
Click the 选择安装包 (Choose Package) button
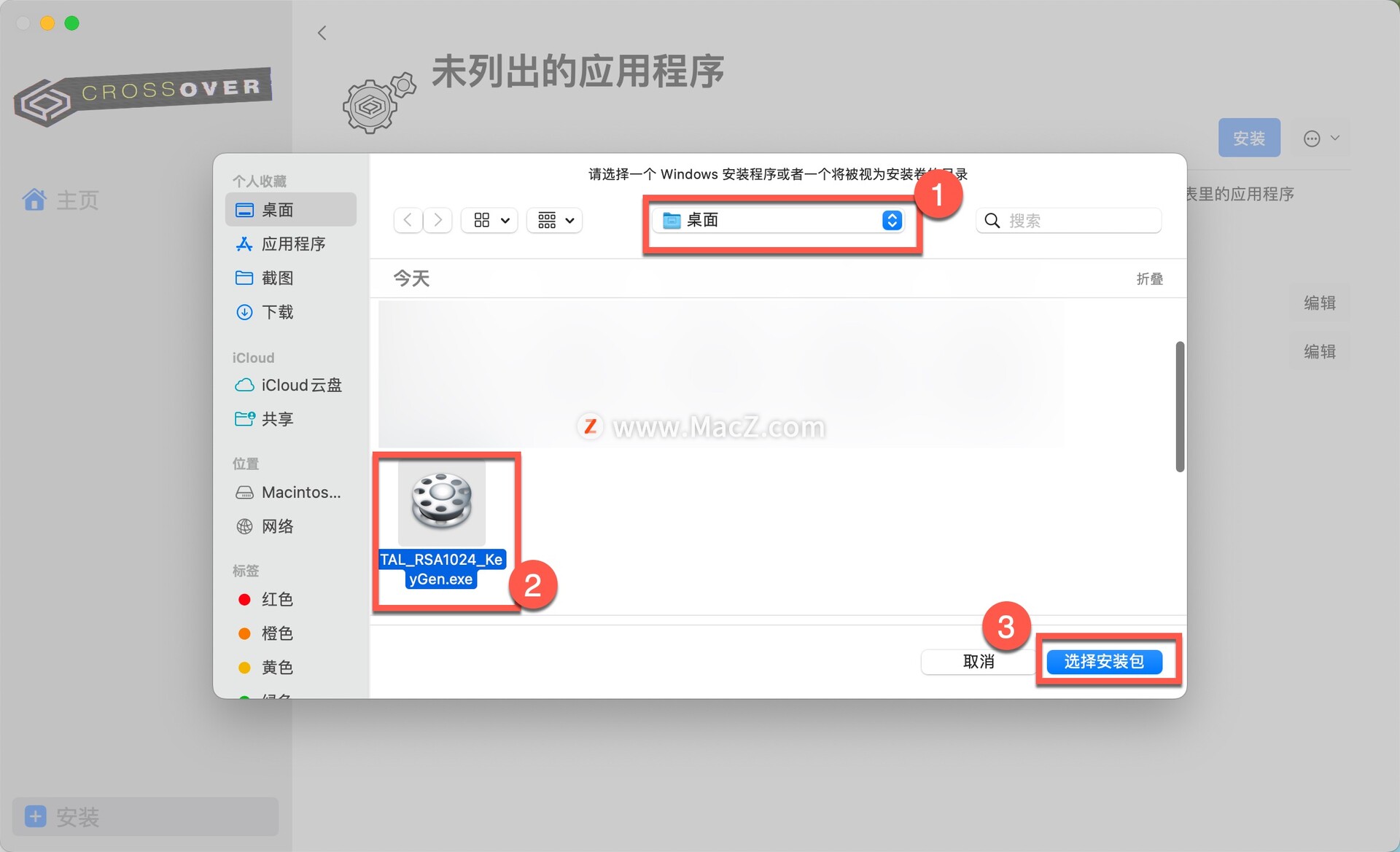tap(1102, 661)
